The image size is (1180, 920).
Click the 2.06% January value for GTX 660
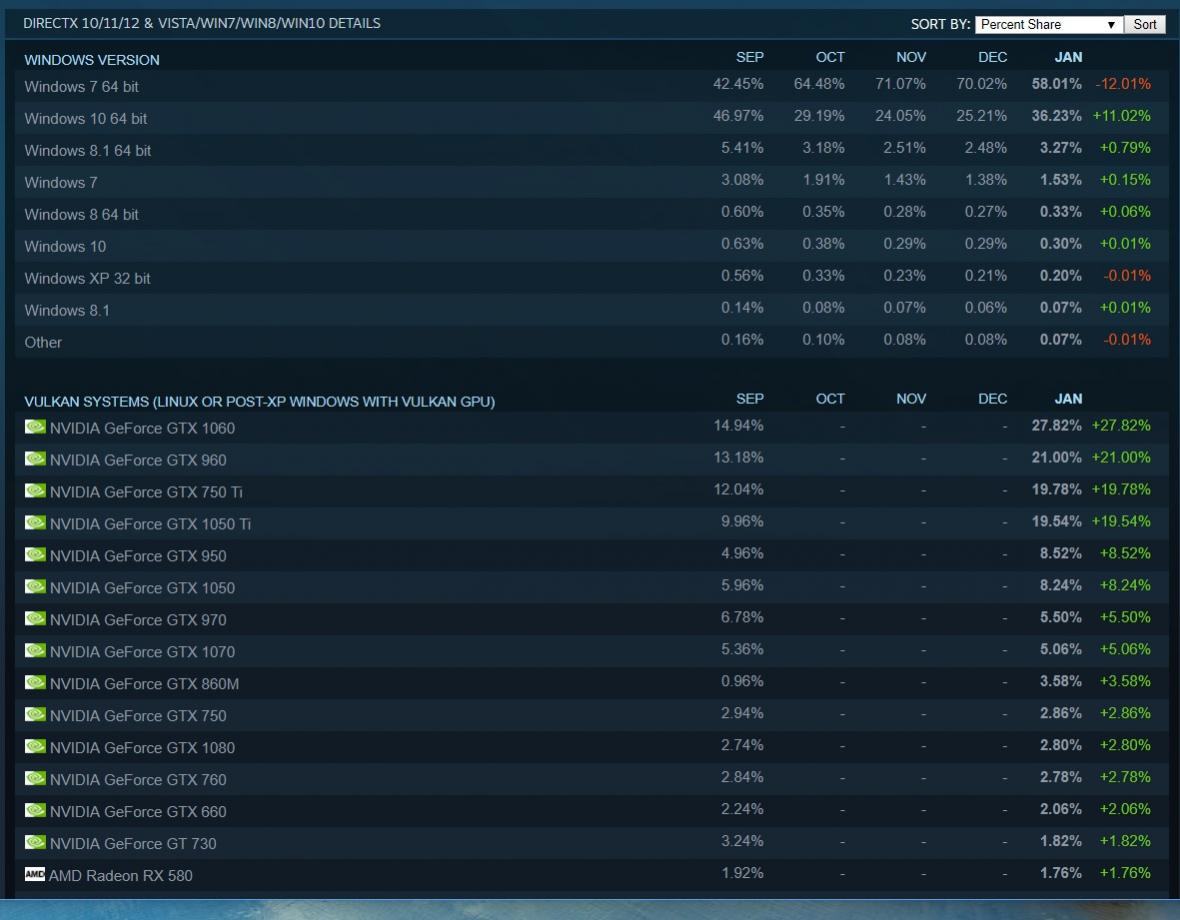[x=1060, y=809]
